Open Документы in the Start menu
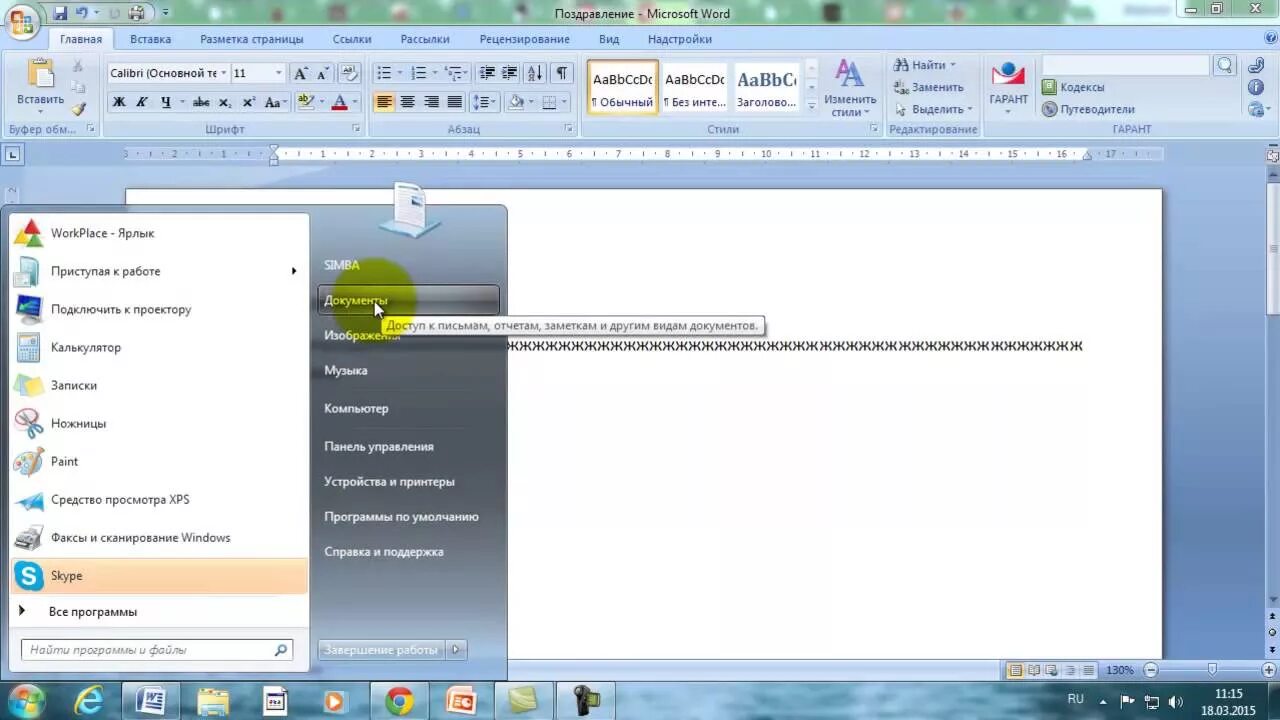The width and height of the screenshot is (1280, 720). [408, 300]
